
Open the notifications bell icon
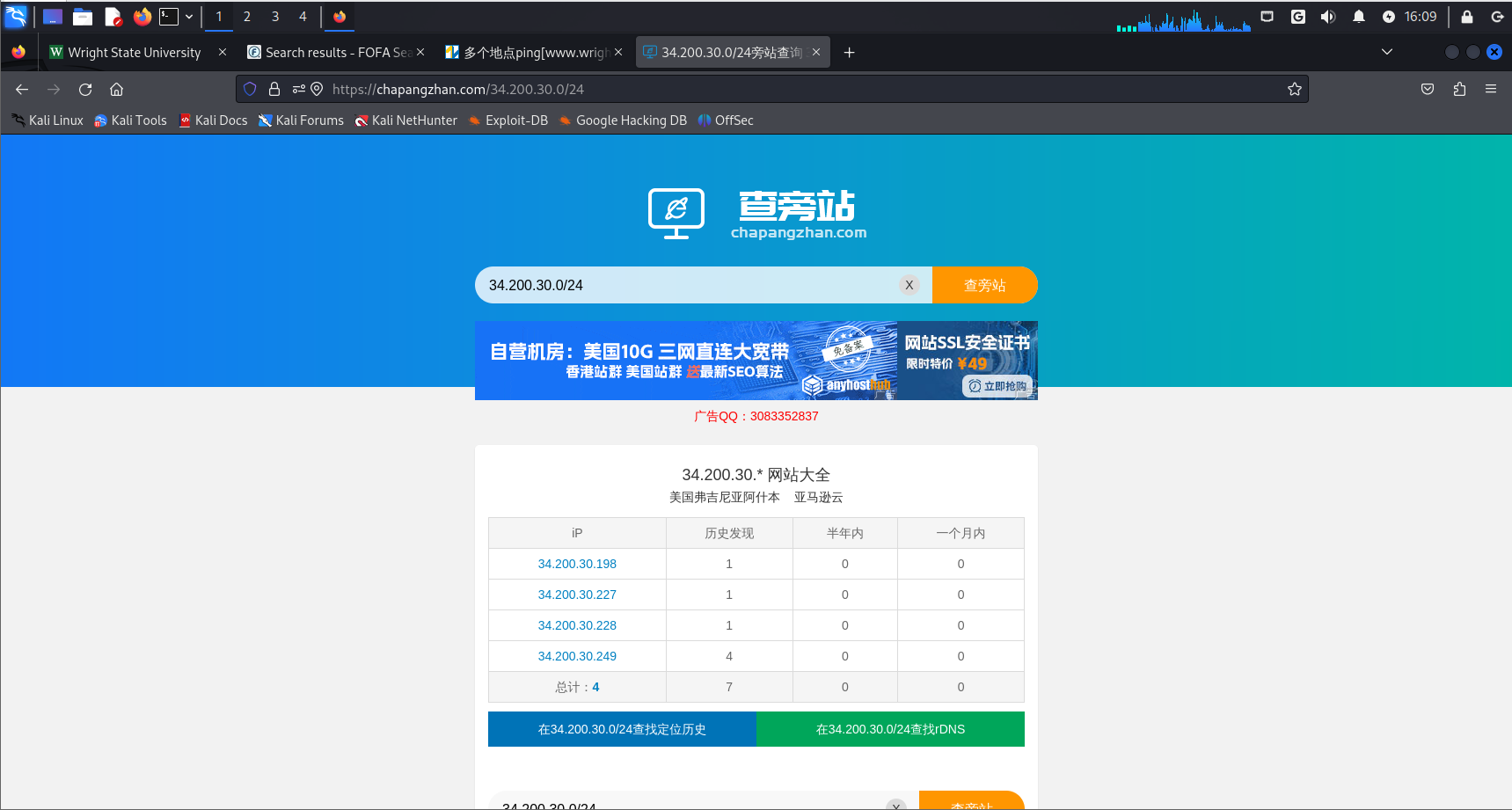click(1359, 17)
